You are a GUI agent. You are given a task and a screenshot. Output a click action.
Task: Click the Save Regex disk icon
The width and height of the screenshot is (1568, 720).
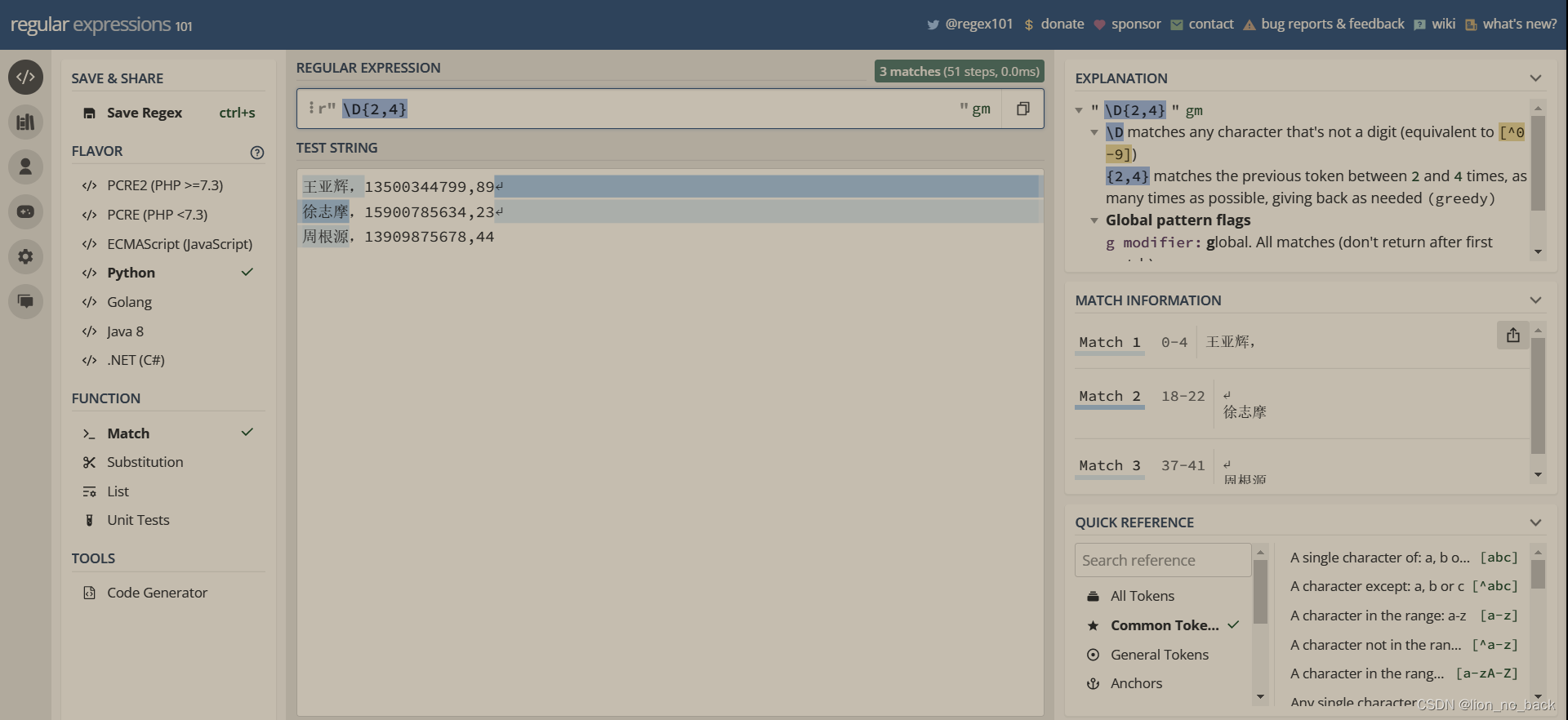[x=89, y=113]
